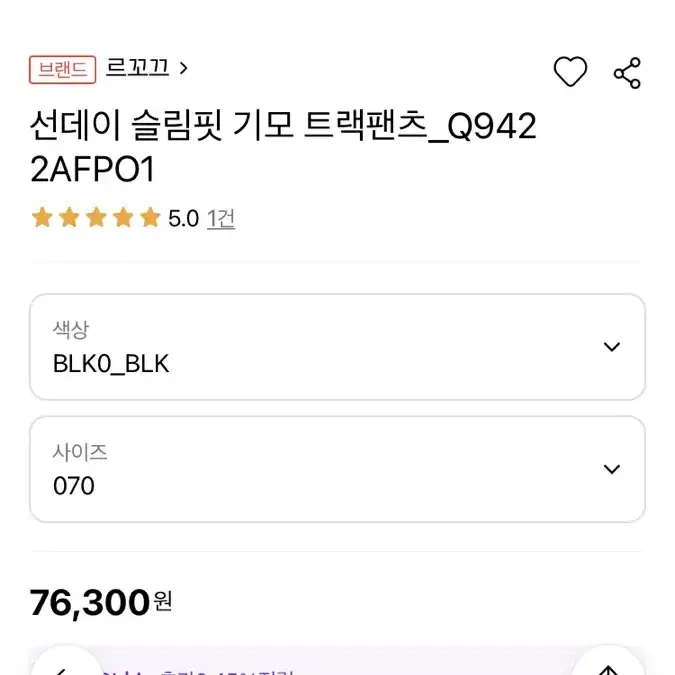Tap the scroll-to-top arrow button

pos(608,663)
